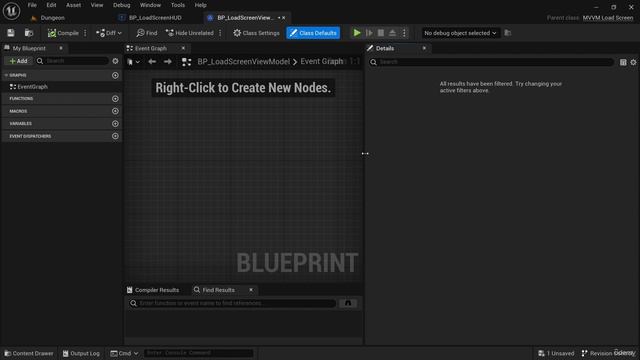This screenshot has height=360, width=640.
Task: Add a new function via plus icon
Action: coord(116,99)
